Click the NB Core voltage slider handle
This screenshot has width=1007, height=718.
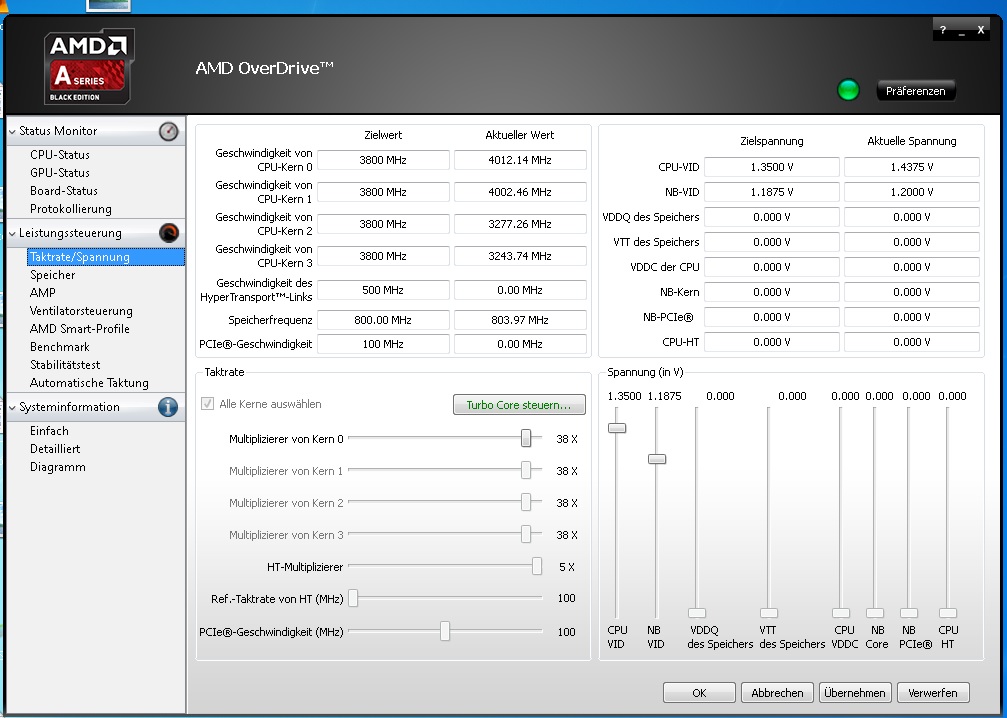(x=875, y=613)
